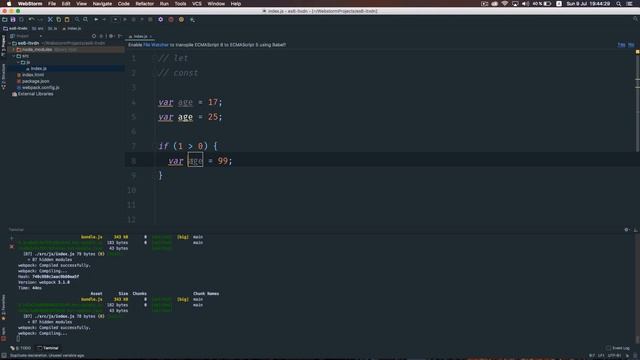Click the number 17 in editor

tap(213, 102)
